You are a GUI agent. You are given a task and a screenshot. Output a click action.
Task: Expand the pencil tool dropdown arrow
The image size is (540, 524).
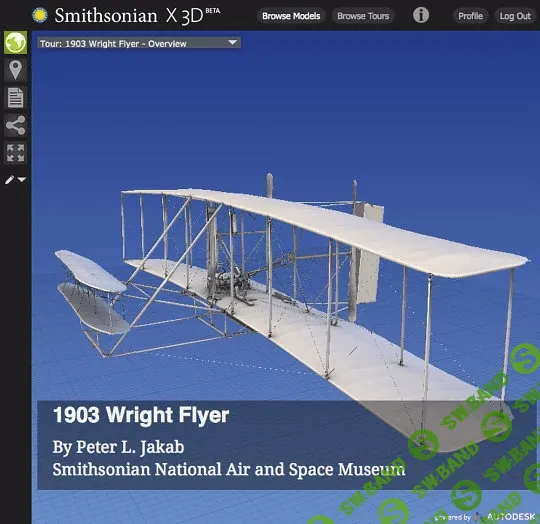click(x=22, y=180)
